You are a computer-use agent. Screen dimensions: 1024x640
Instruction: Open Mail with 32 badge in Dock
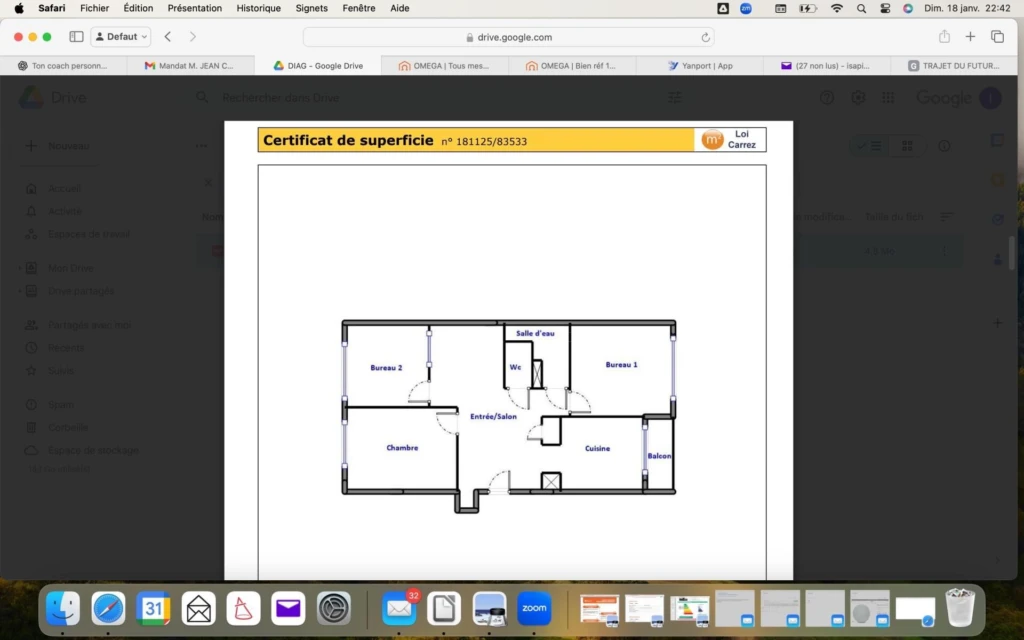point(398,609)
